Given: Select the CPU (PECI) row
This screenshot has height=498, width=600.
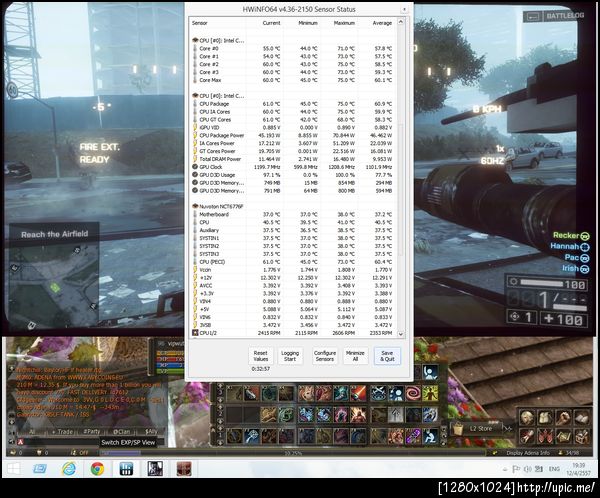Looking at the screenshot, I should pos(293,262).
